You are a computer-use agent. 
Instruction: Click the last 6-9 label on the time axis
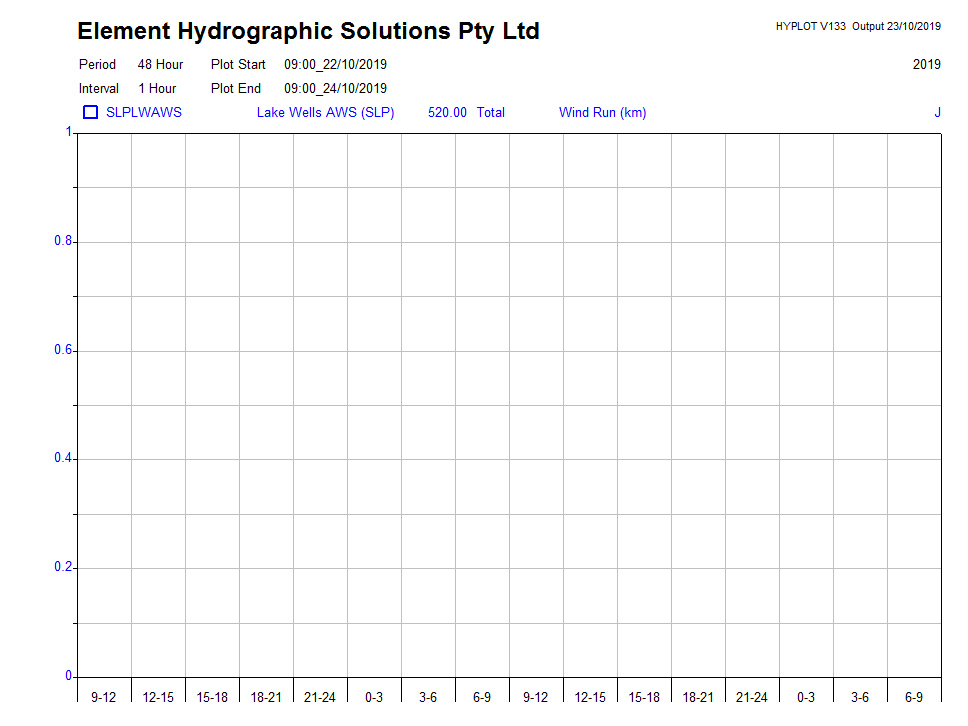tap(914, 697)
